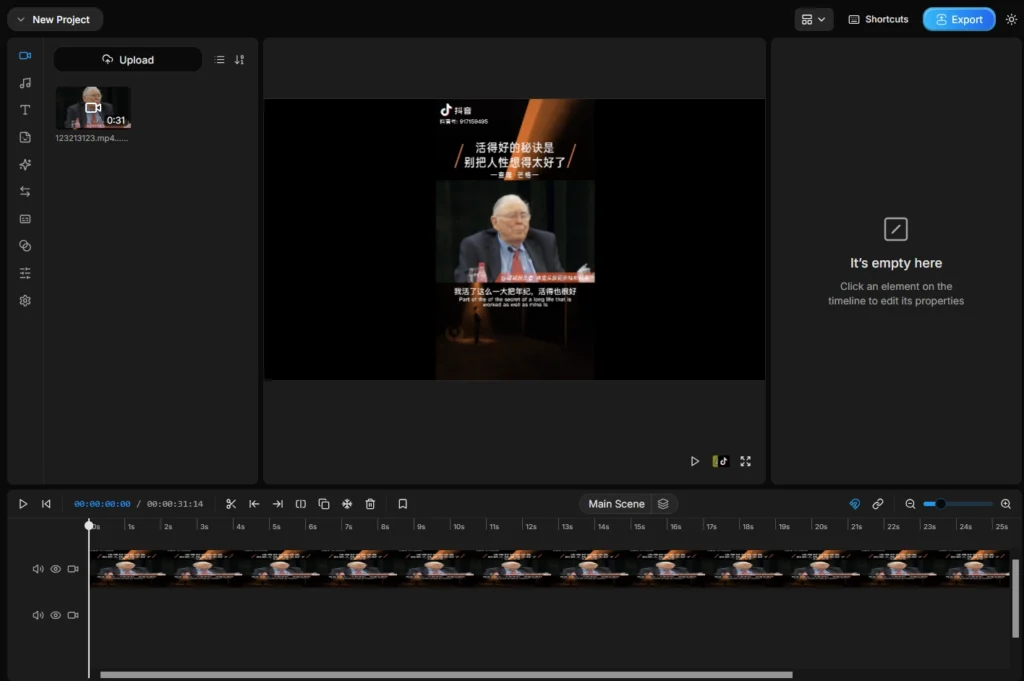Expand the New Project dropdown
1024x681 pixels.
click(54, 19)
